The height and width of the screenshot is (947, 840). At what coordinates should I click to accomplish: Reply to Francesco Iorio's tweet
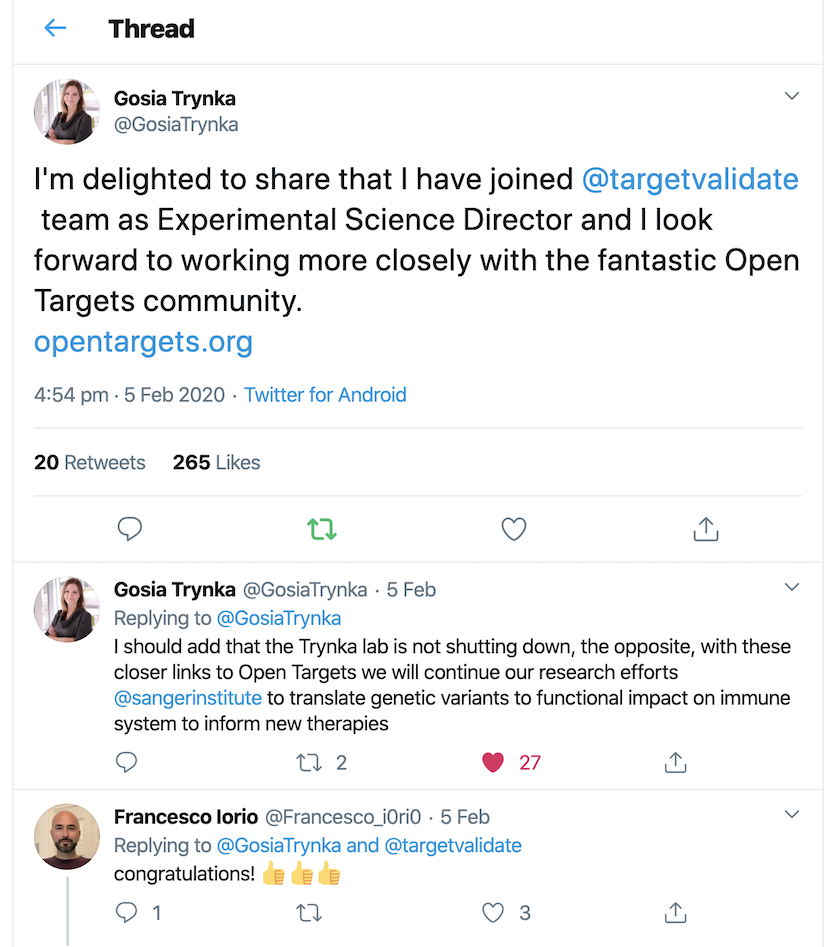pyautogui.click(x=126, y=912)
